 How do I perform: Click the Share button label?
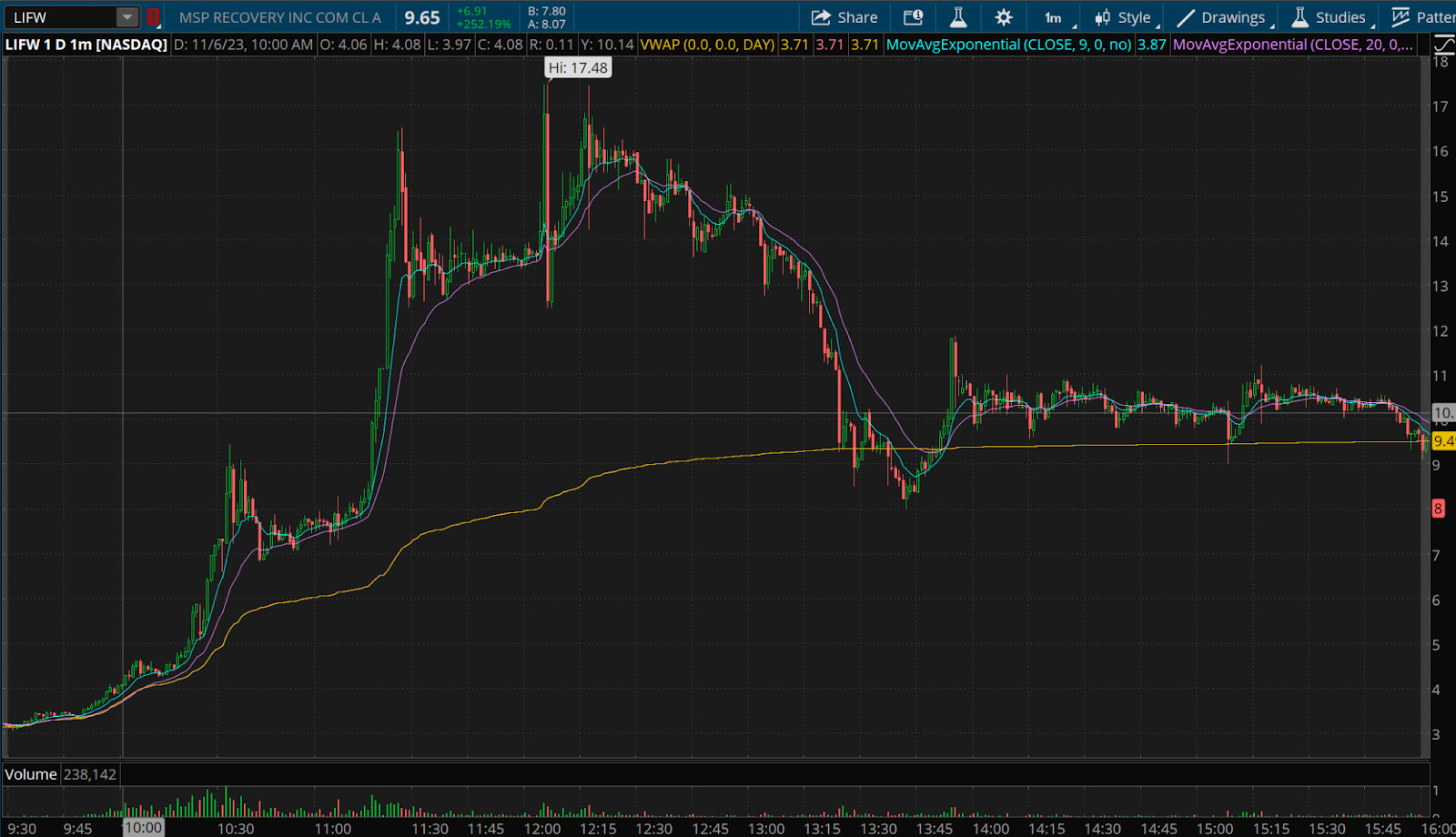click(857, 17)
